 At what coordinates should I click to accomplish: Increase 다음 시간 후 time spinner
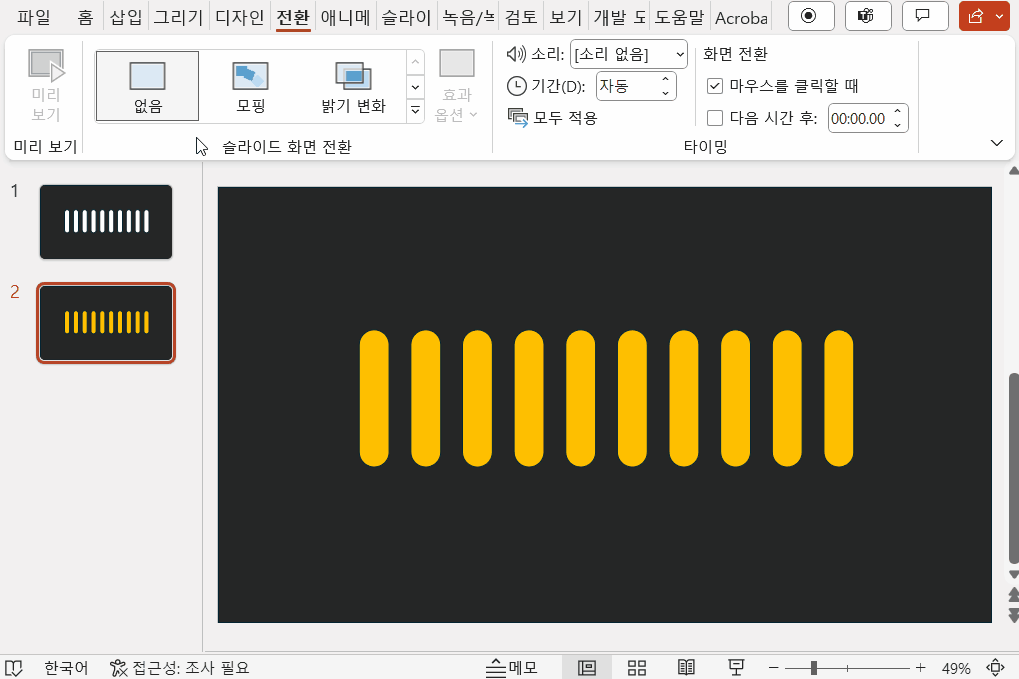897,112
